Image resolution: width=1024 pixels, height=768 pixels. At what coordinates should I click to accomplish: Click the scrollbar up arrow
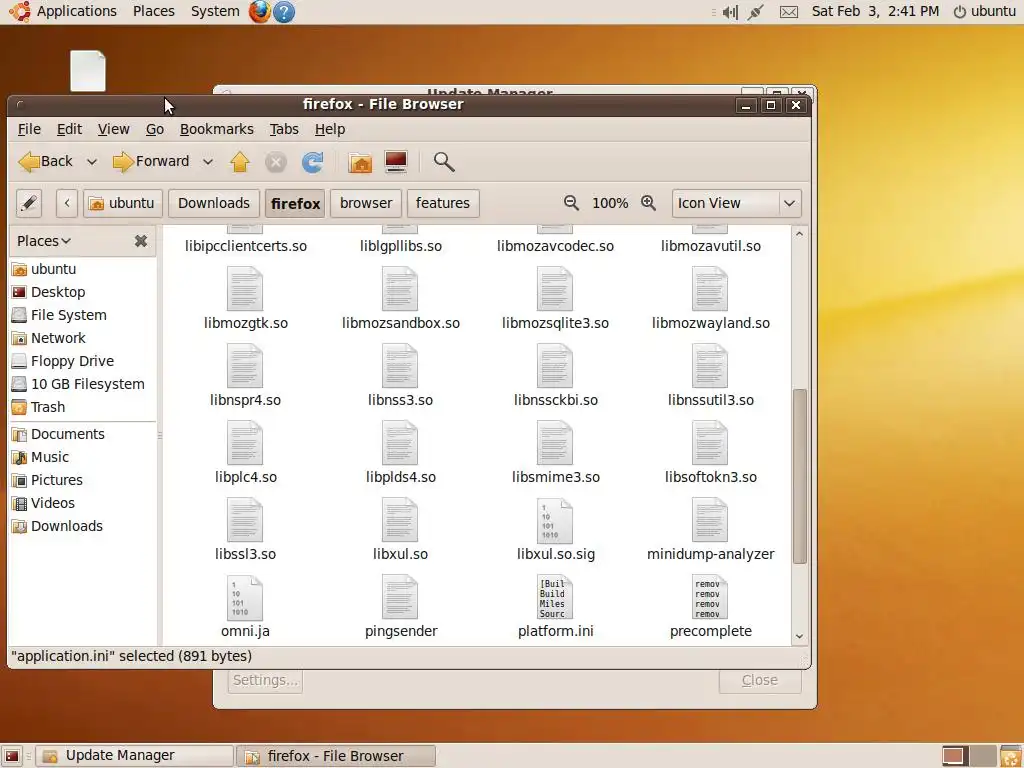click(799, 234)
